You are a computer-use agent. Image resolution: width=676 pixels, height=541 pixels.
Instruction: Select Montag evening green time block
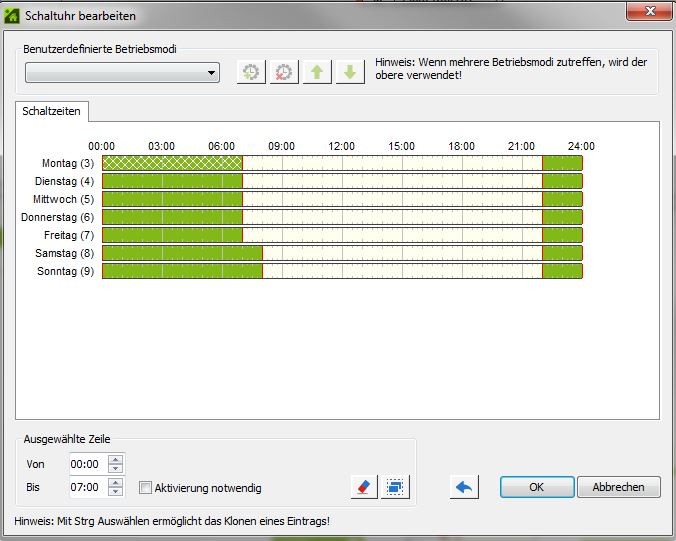tap(562, 163)
